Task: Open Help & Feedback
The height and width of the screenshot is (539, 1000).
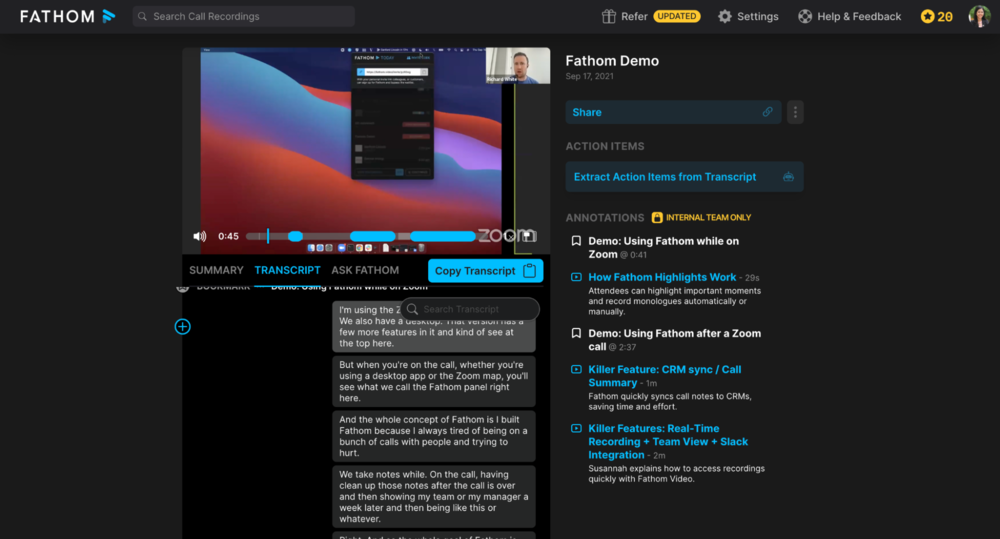Action: (x=849, y=17)
